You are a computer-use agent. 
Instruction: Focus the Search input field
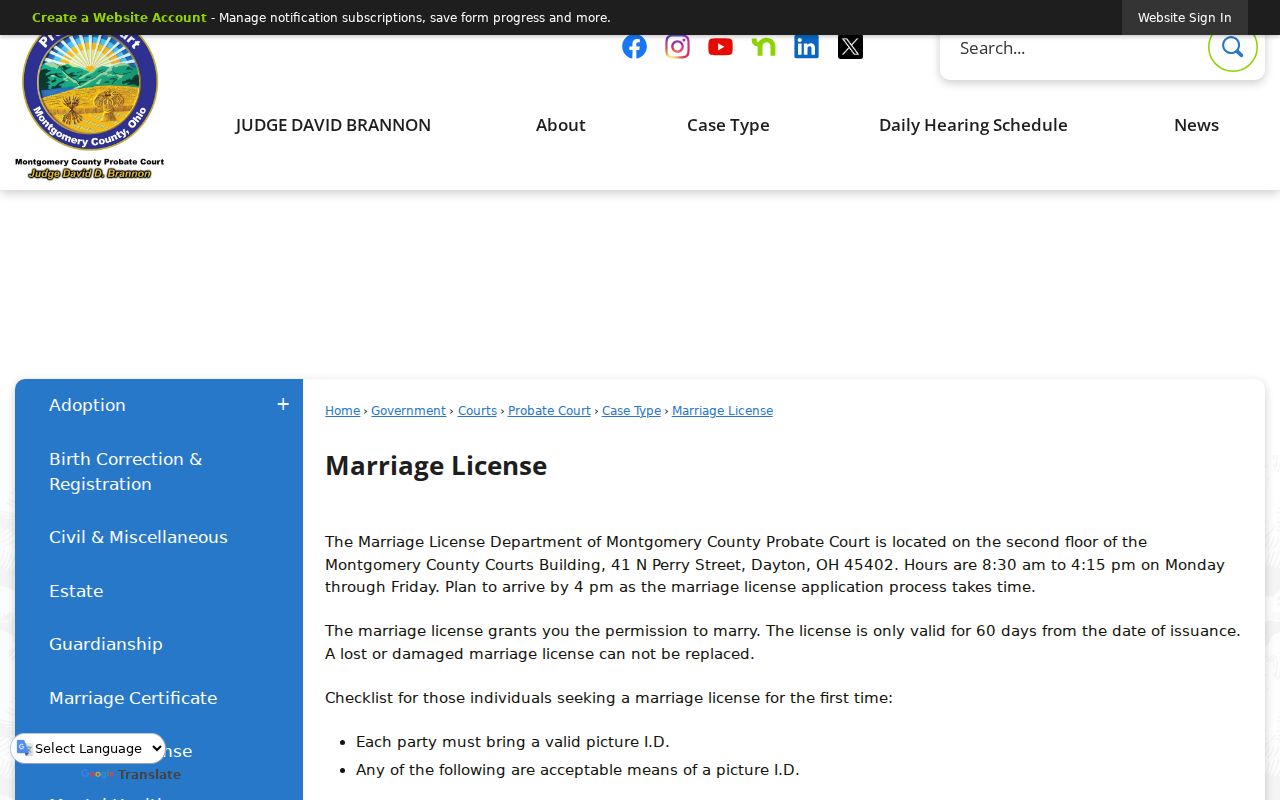(1075, 48)
